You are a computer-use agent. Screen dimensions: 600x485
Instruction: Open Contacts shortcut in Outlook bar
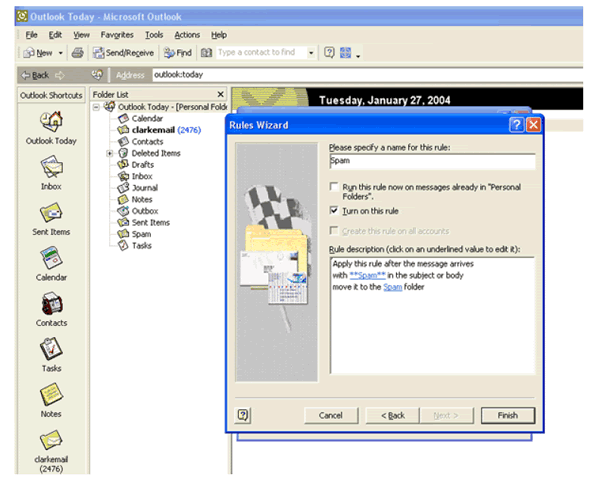click(x=51, y=304)
